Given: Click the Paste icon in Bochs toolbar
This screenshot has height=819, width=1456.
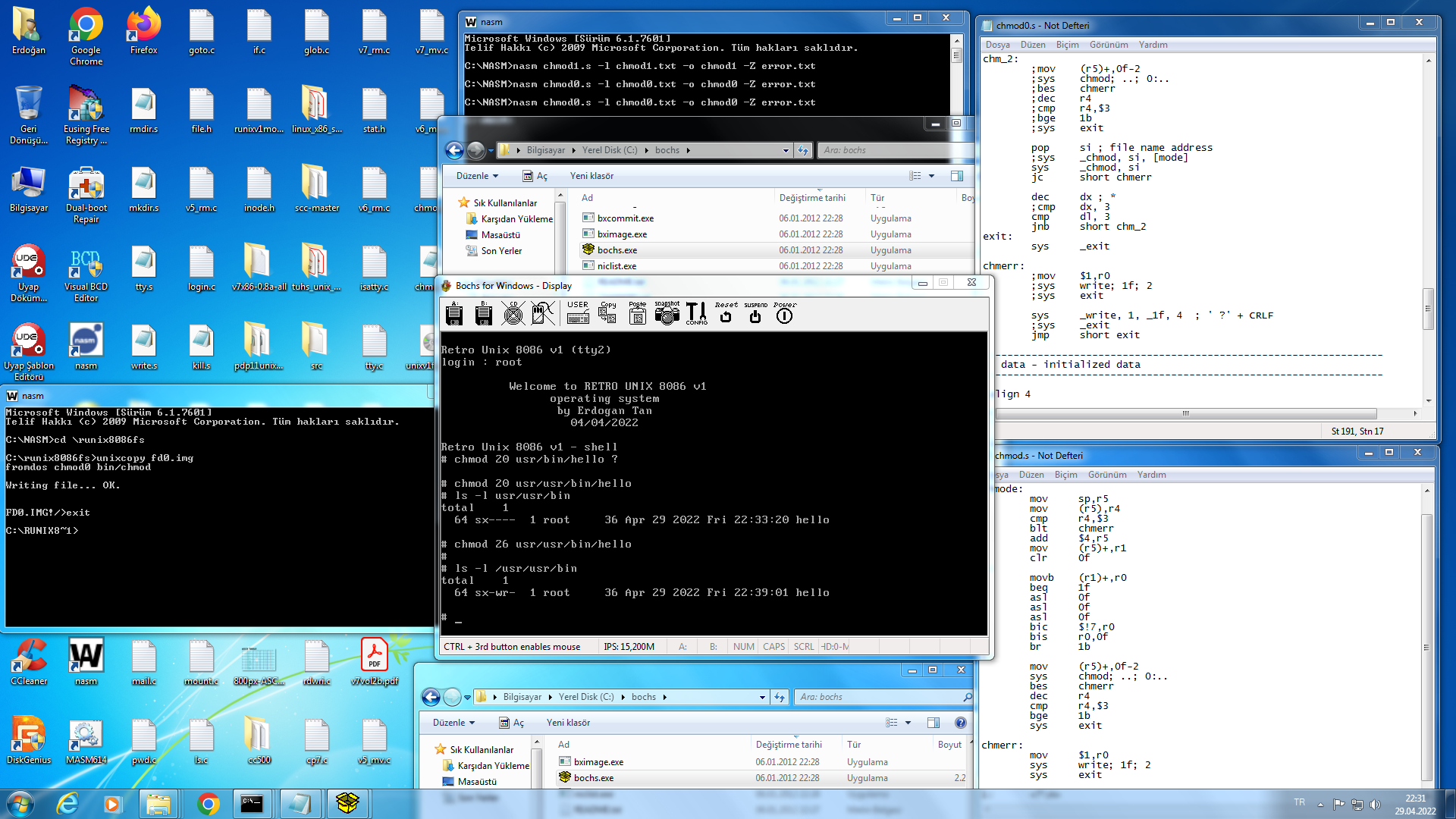Looking at the screenshot, I should 638,313.
